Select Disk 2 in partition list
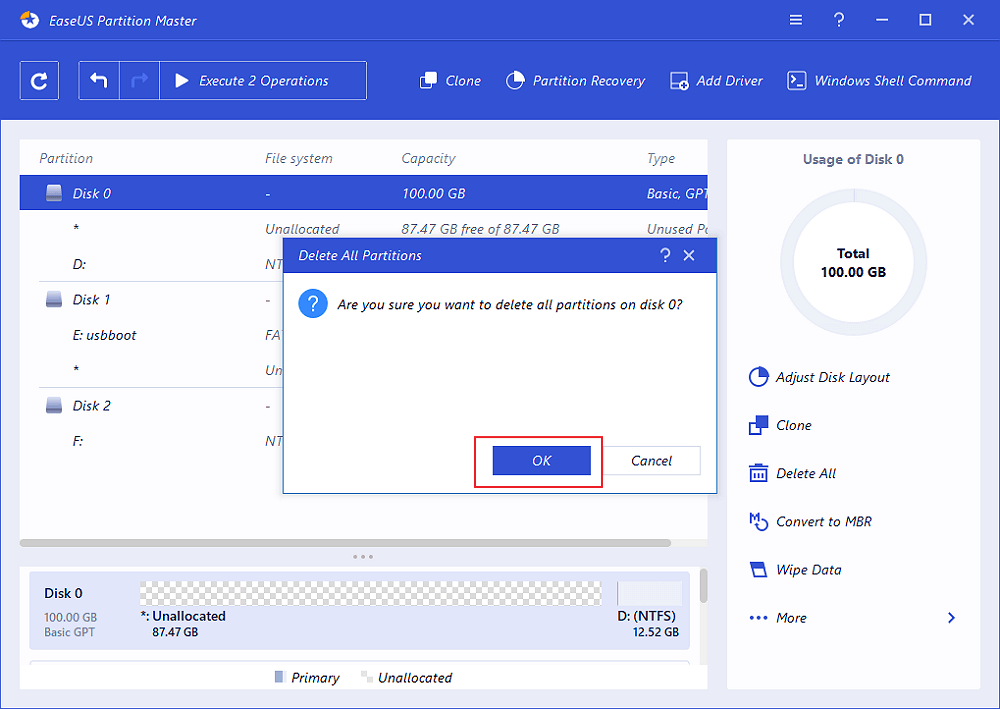This screenshot has height=709, width=1000. pos(92,405)
